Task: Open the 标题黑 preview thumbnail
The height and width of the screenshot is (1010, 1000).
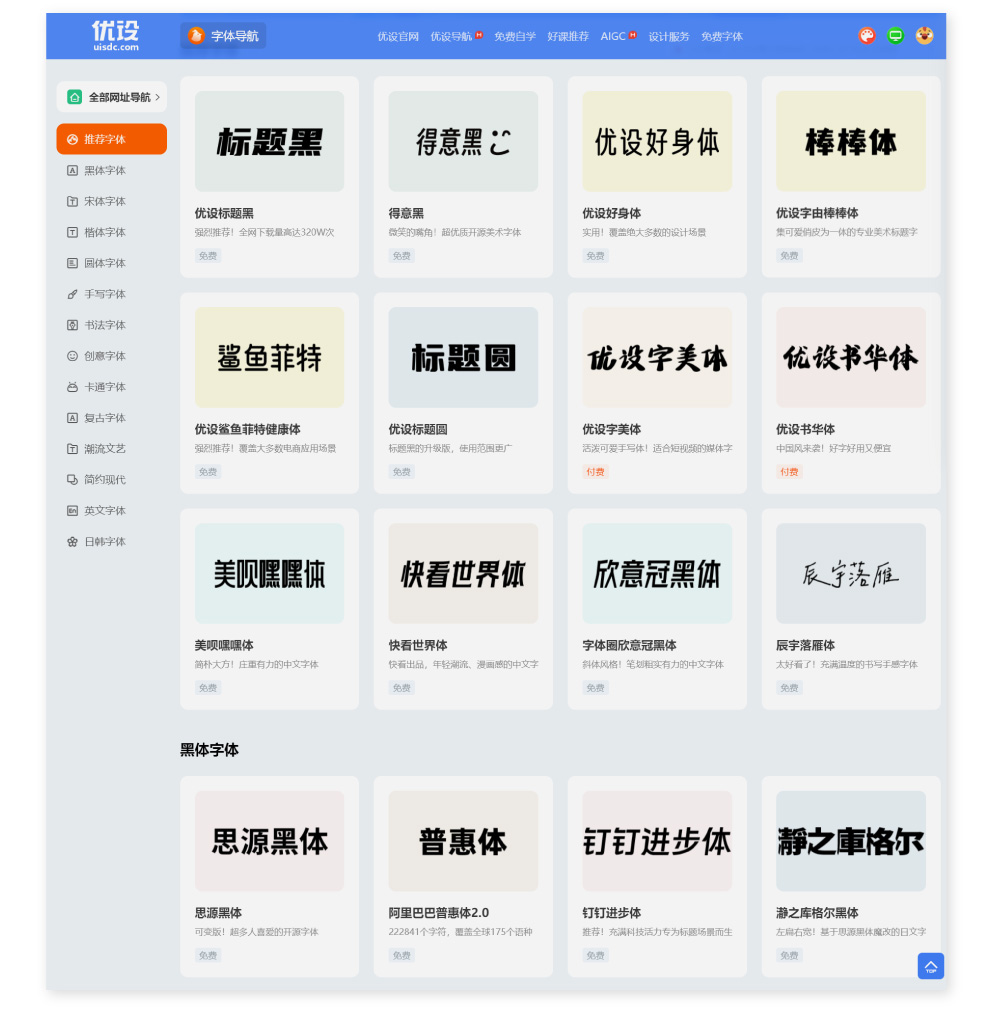Action: (x=269, y=141)
